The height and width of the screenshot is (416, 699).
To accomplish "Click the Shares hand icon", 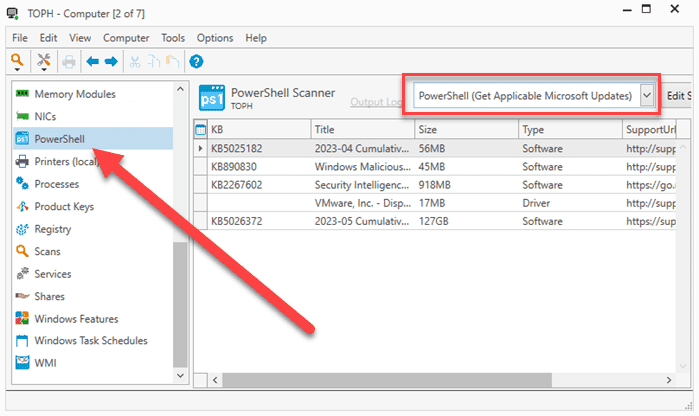I will pyautogui.click(x=22, y=296).
